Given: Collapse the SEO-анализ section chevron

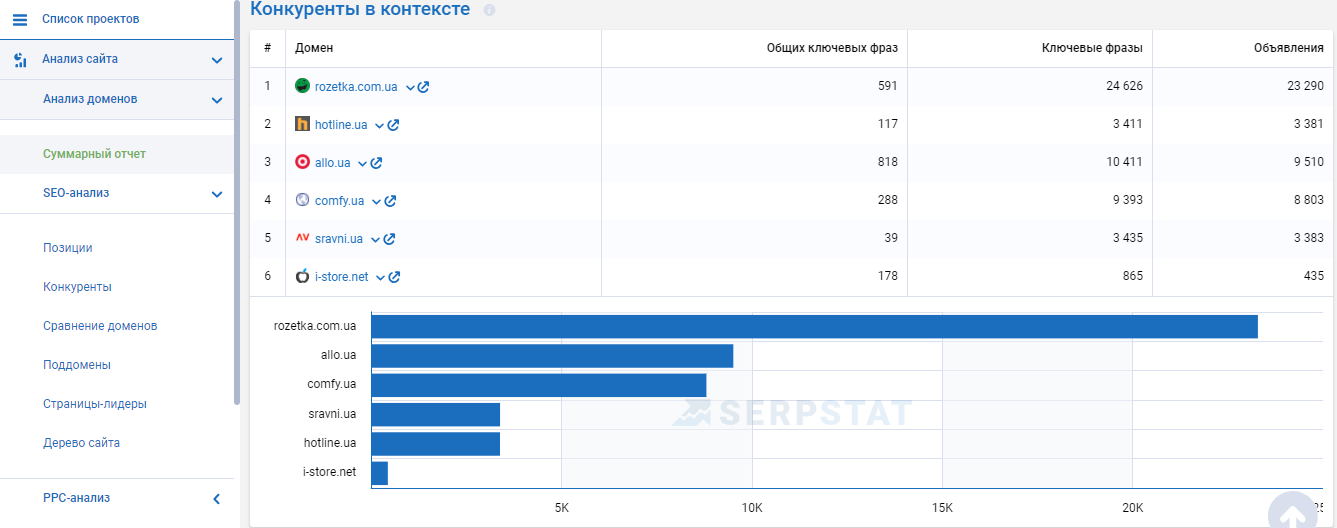Looking at the screenshot, I should (217, 194).
